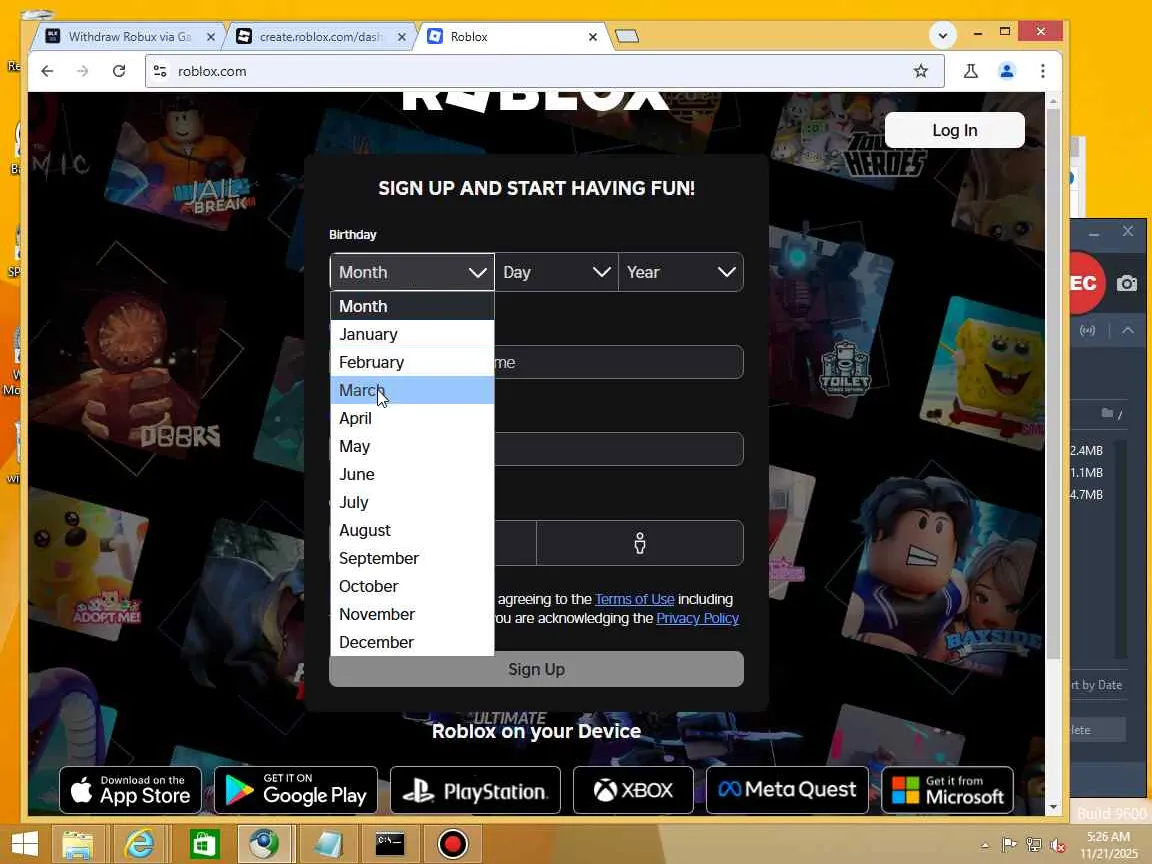Collapse the recorder panel chevron
This screenshot has width=1152, height=864.
1128,331
